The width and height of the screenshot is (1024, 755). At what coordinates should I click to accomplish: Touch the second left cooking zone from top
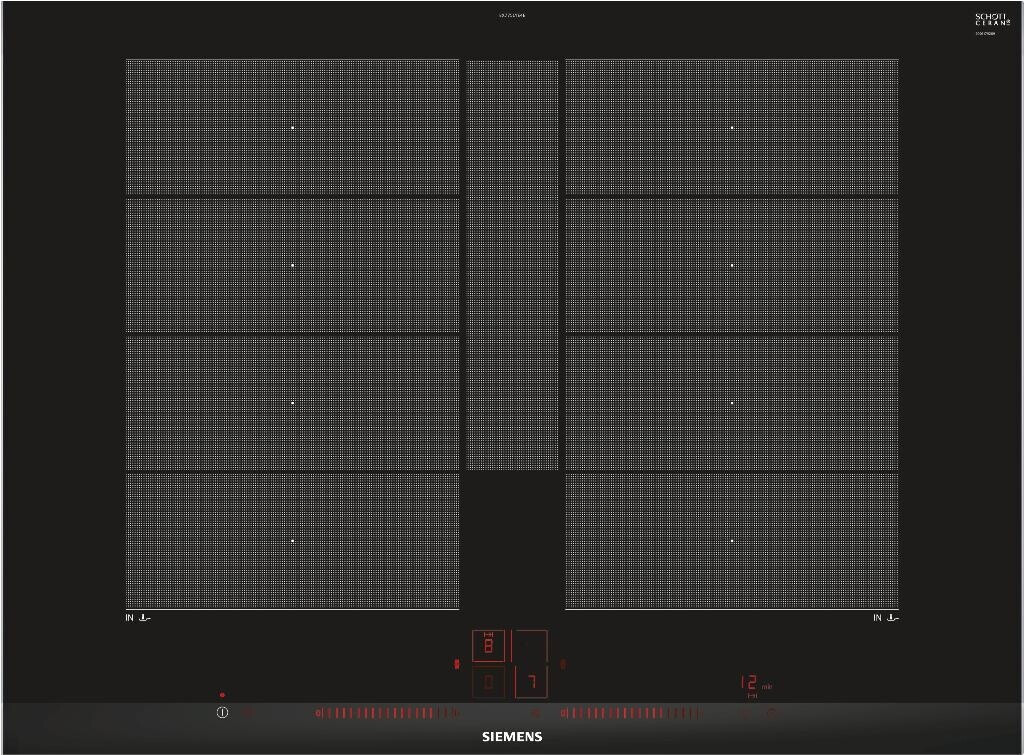[292, 265]
